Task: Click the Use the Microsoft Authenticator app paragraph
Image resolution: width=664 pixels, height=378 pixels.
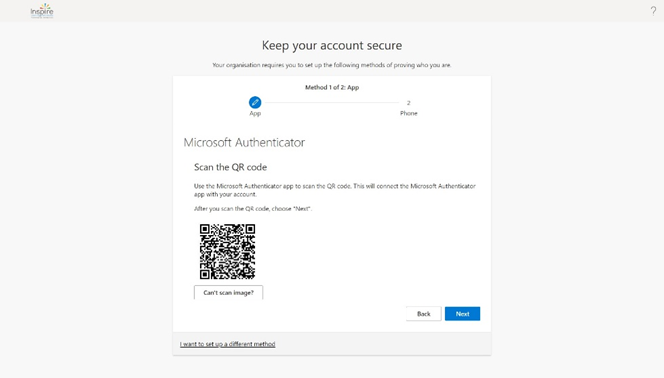Action: click(335, 190)
